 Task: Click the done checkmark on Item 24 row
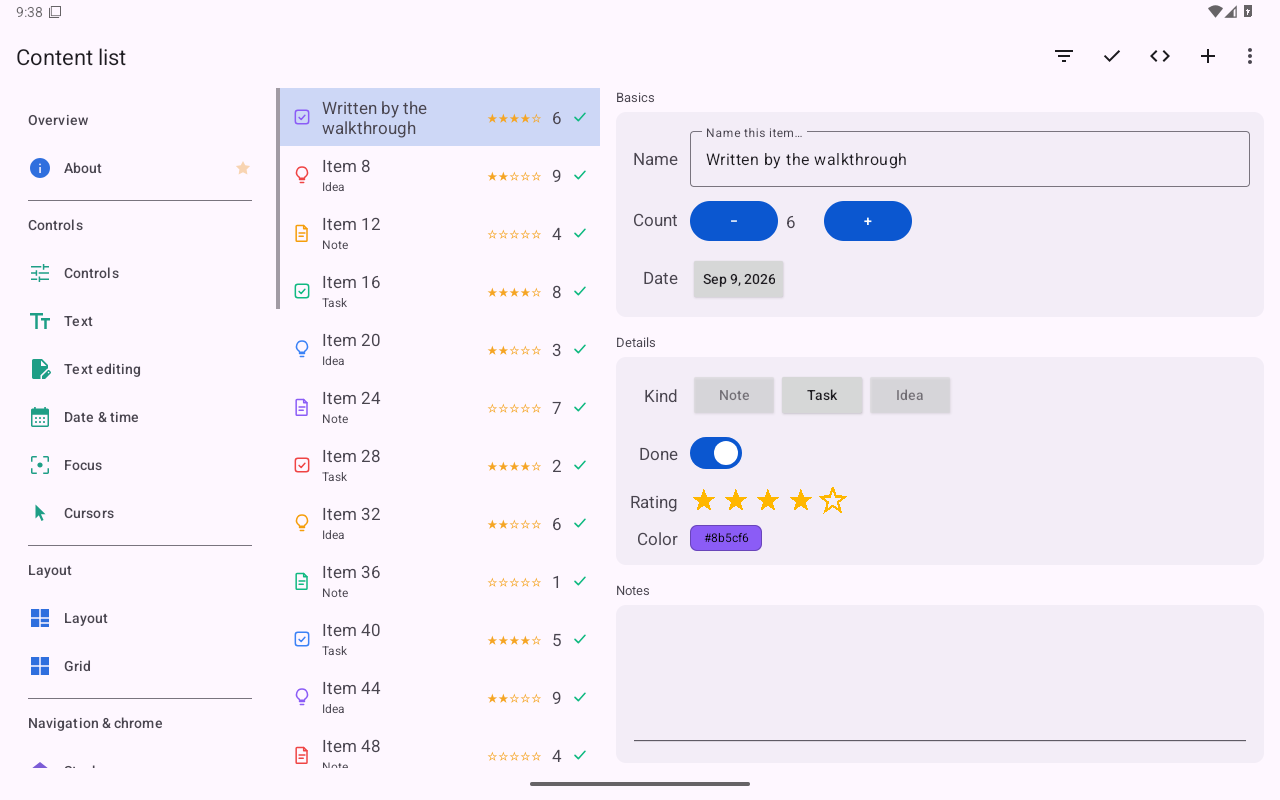pos(580,407)
